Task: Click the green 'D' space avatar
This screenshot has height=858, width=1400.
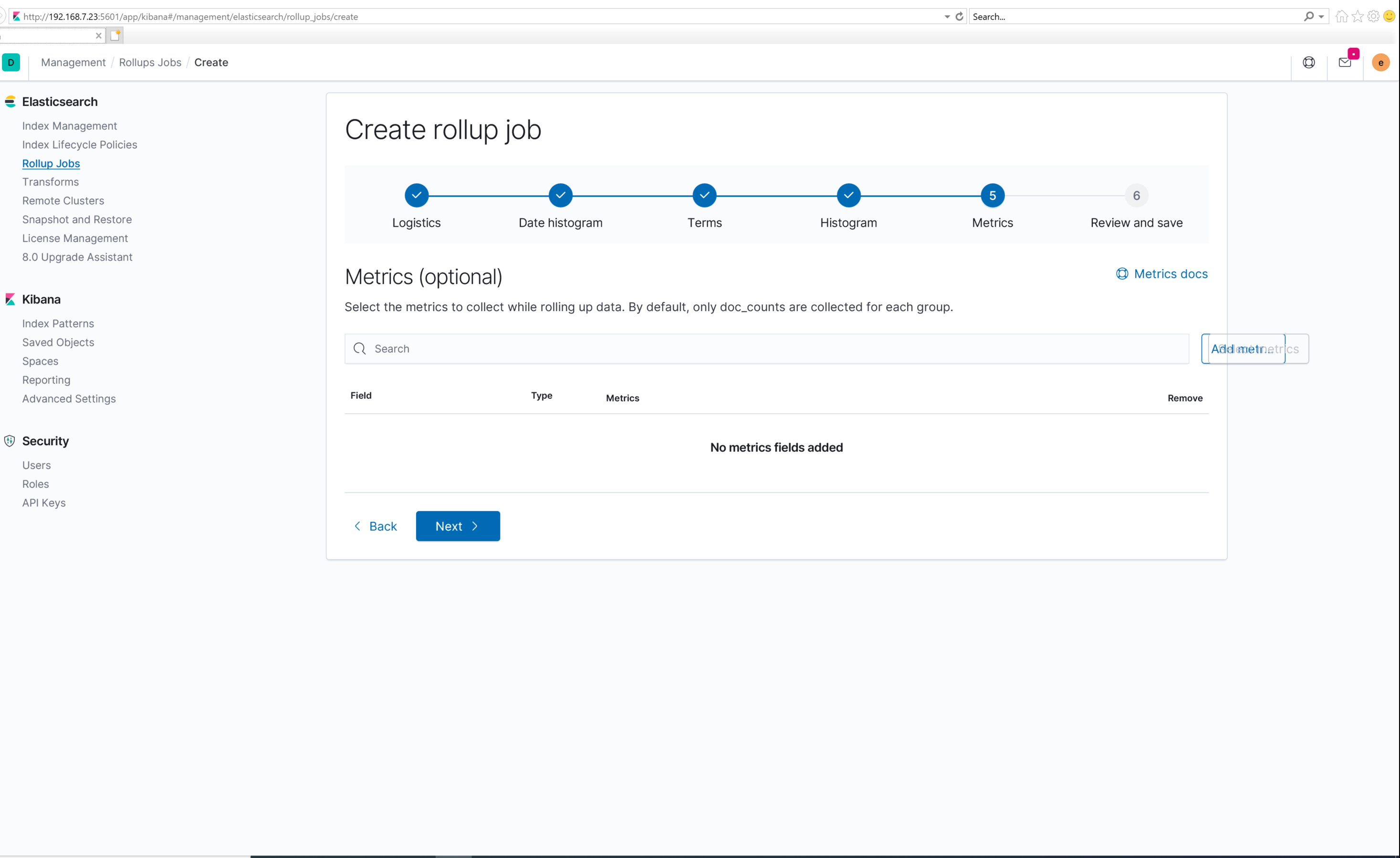Action: pos(11,63)
